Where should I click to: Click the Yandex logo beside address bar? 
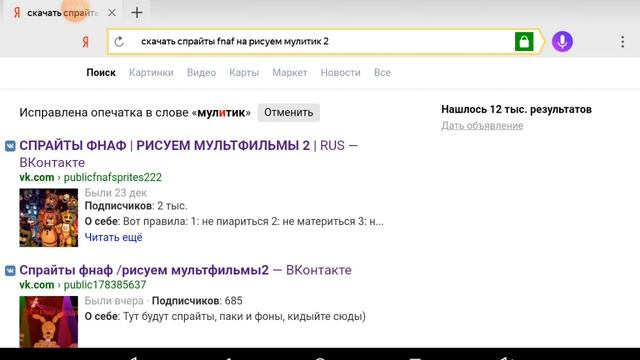tap(85, 42)
